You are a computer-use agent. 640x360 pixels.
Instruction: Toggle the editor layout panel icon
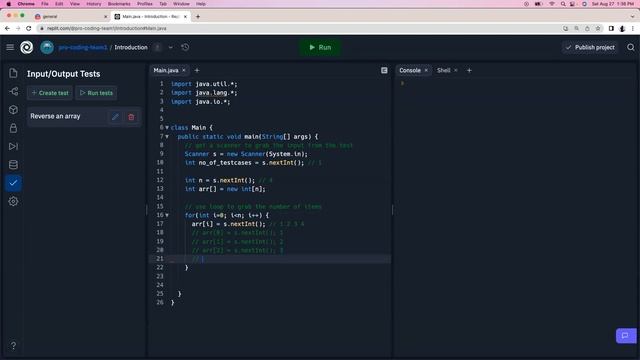384,70
